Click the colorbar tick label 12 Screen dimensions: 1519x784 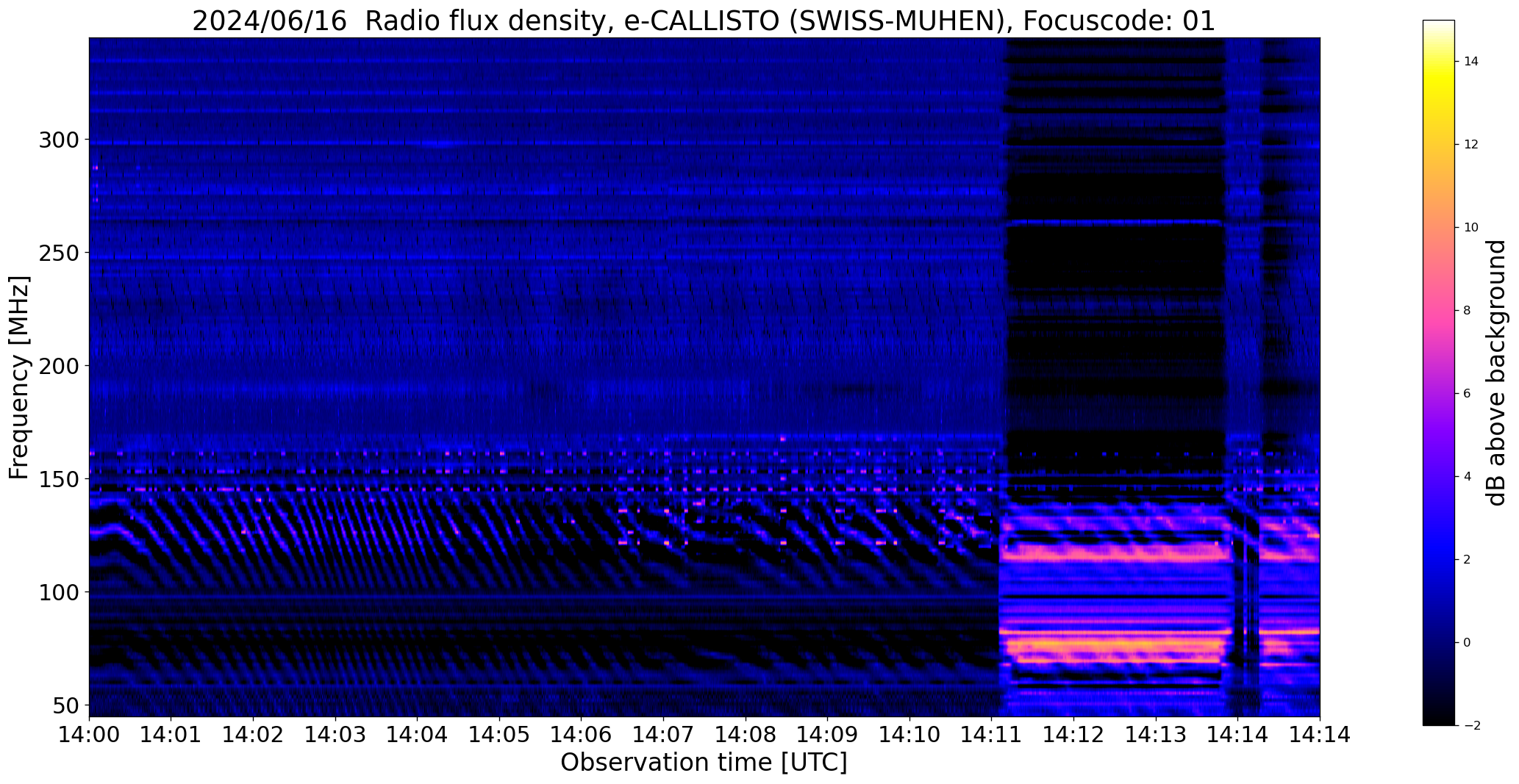click(x=1471, y=145)
